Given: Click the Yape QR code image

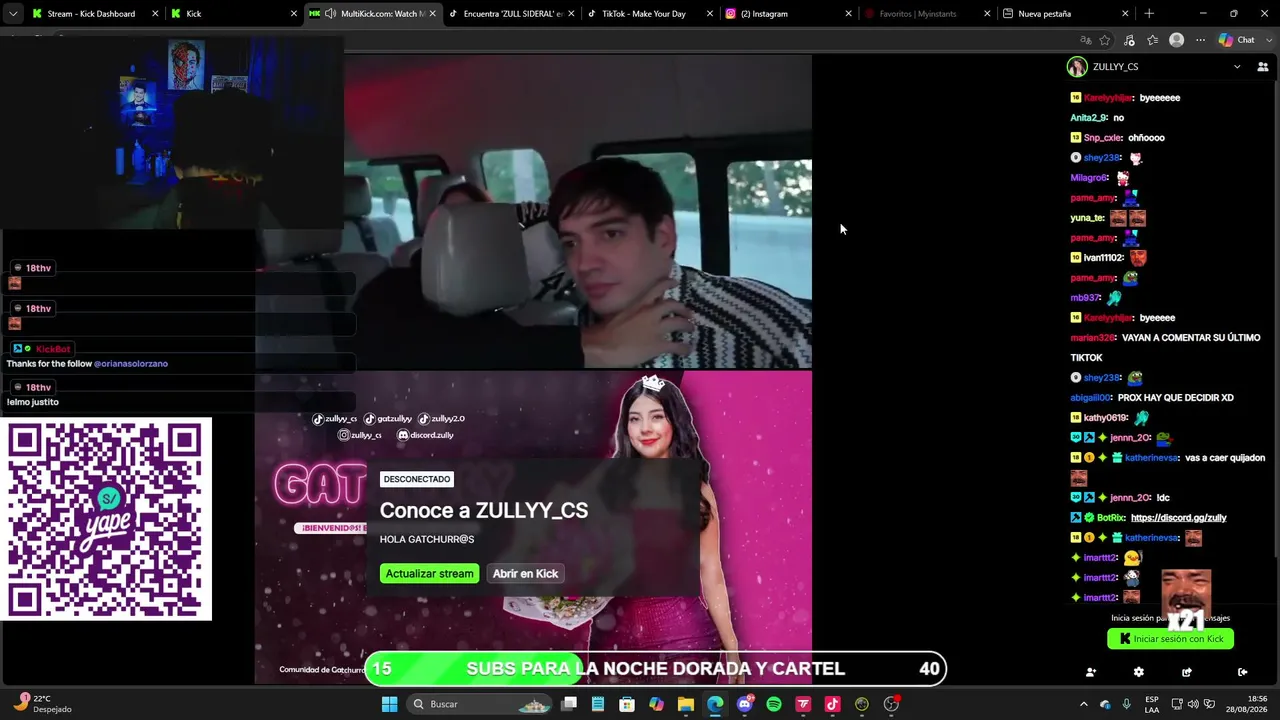Looking at the screenshot, I should 106,519.
